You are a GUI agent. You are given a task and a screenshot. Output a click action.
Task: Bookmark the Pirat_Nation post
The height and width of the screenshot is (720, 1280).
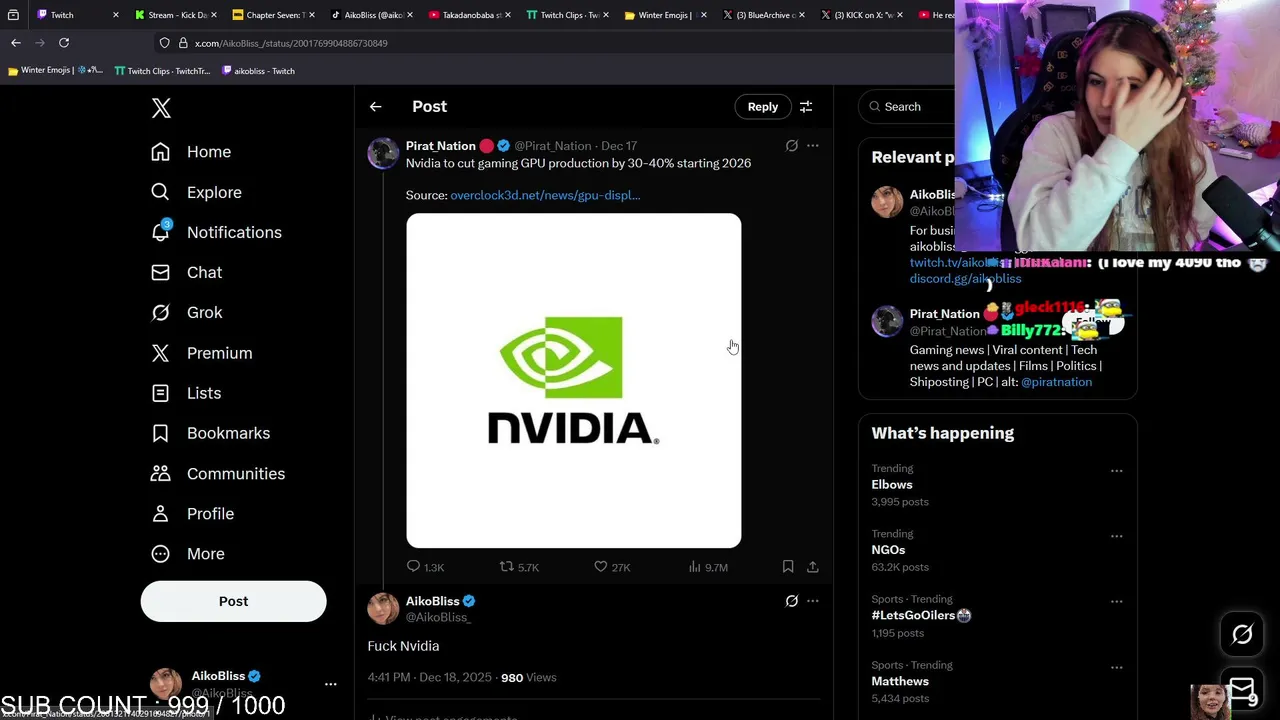788,567
